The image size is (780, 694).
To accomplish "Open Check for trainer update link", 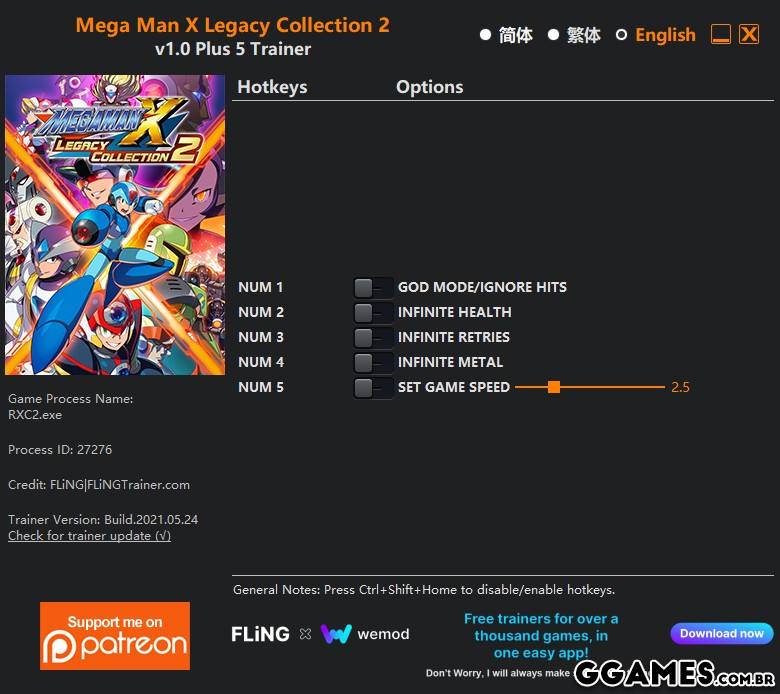I will click(90, 536).
